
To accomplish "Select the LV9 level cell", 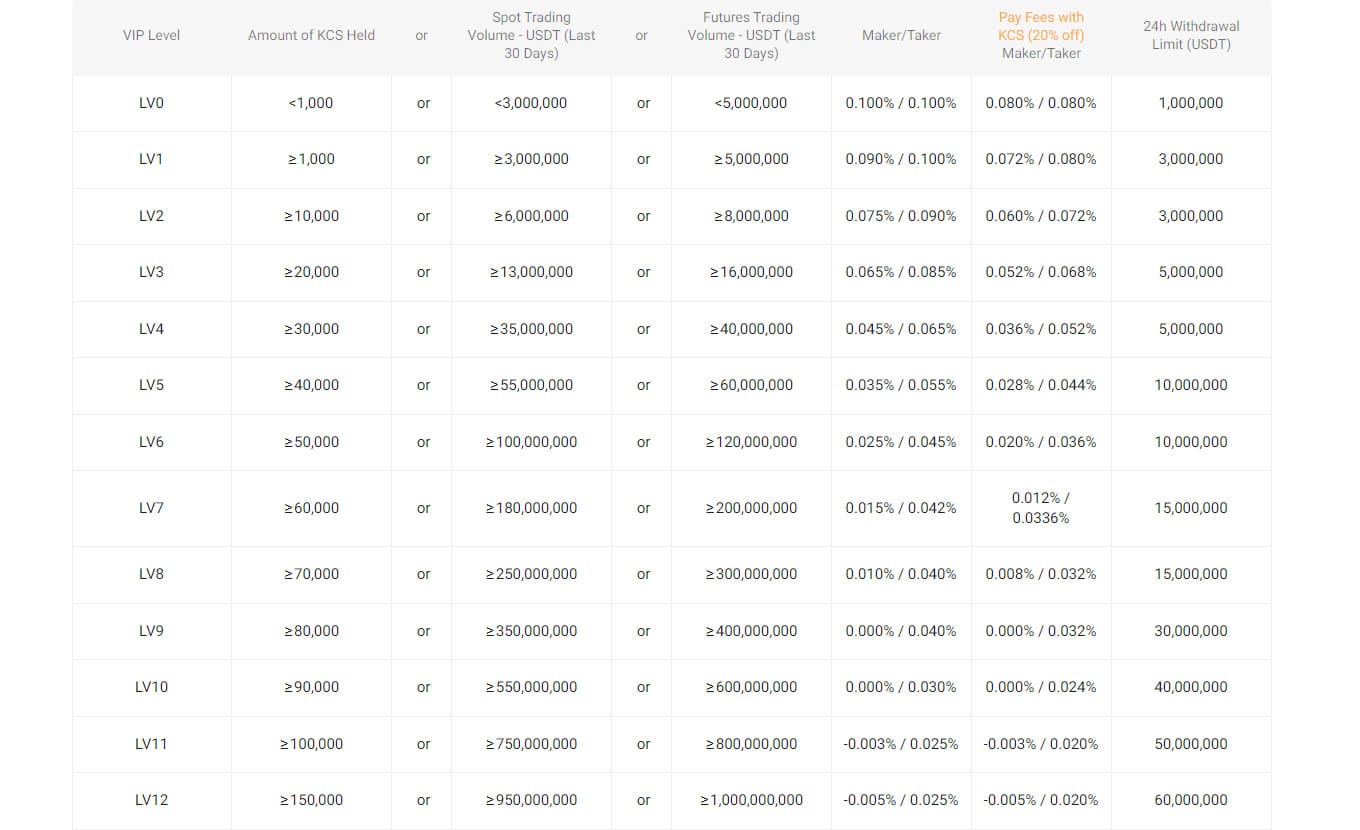I will [x=151, y=631].
